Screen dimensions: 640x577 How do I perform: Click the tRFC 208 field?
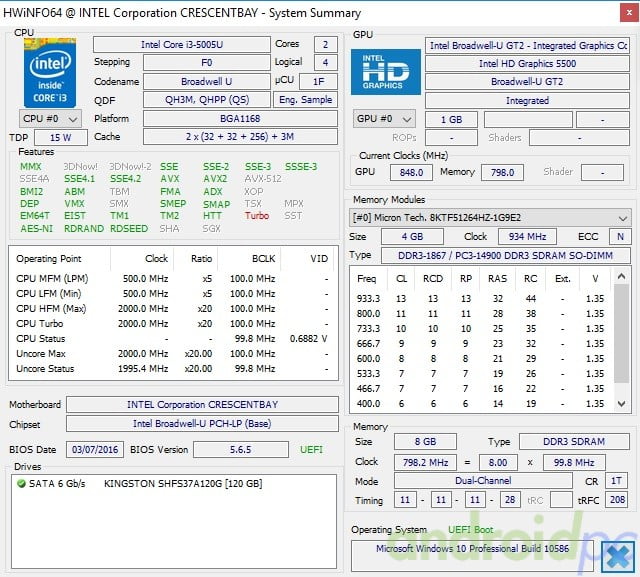point(617,499)
